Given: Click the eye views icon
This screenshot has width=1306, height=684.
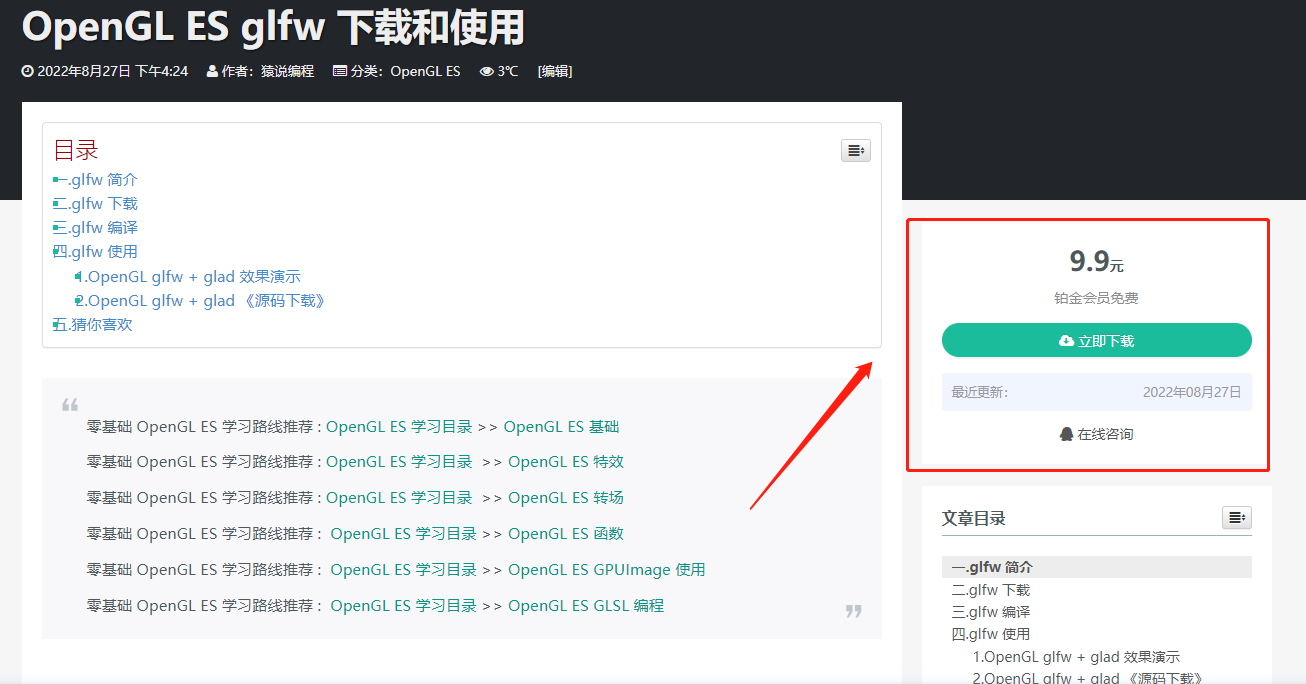Looking at the screenshot, I should (x=487, y=71).
